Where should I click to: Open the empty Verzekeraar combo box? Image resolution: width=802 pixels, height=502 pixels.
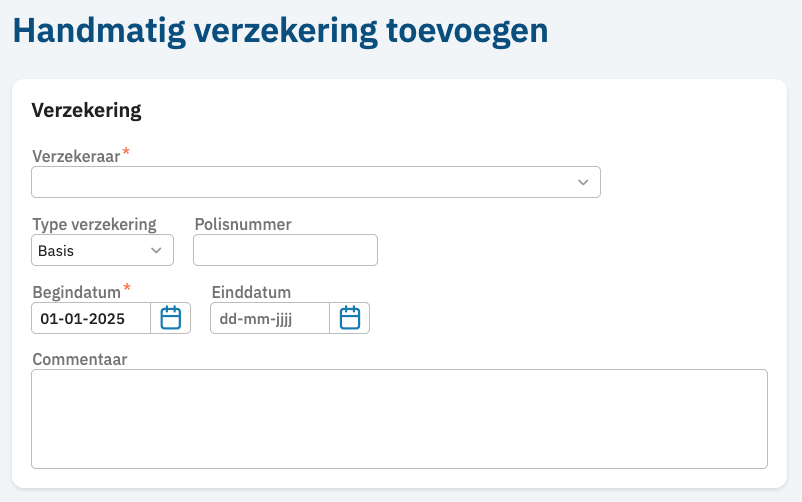300,182
